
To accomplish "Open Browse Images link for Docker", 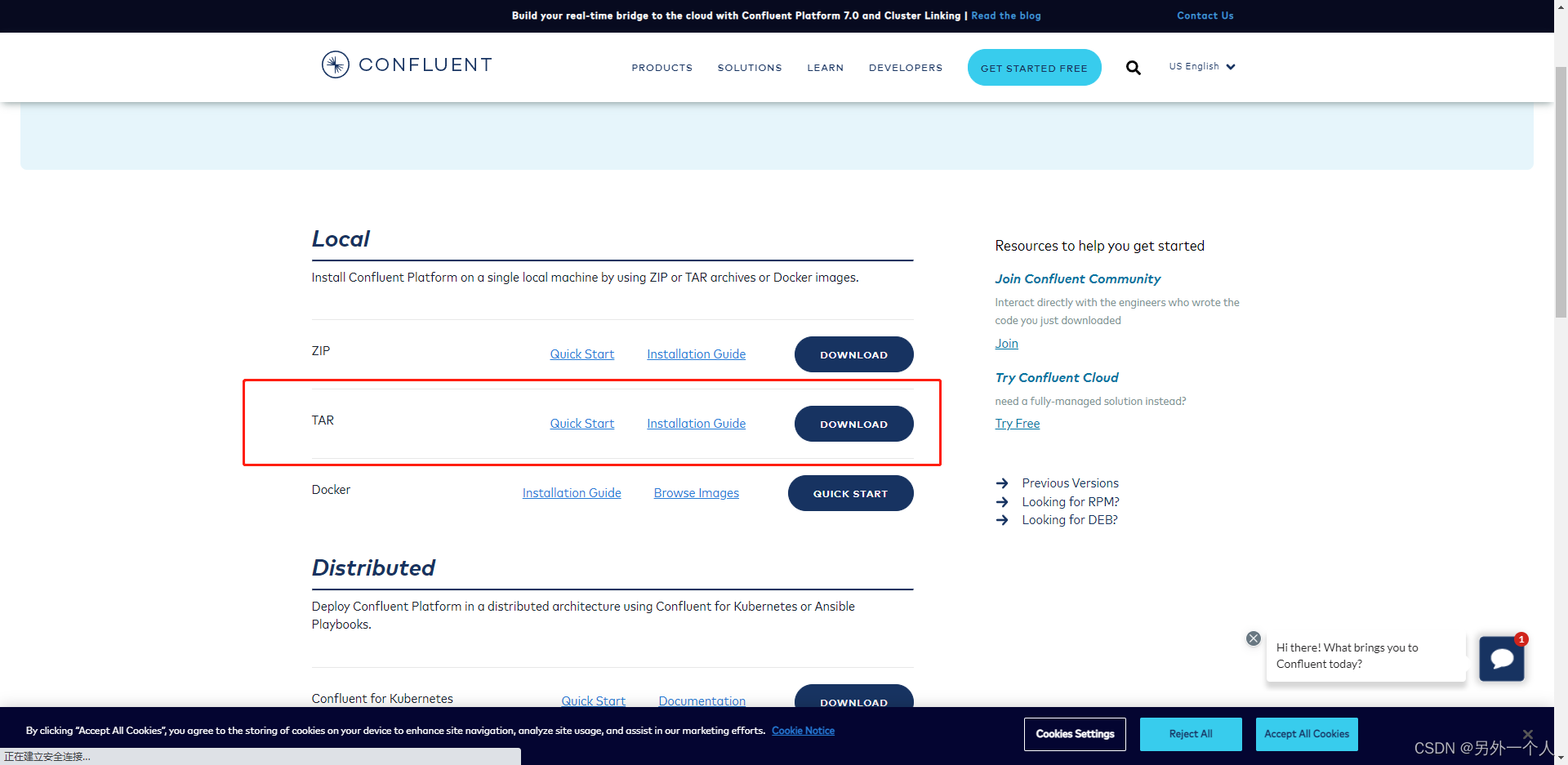I will (696, 493).
